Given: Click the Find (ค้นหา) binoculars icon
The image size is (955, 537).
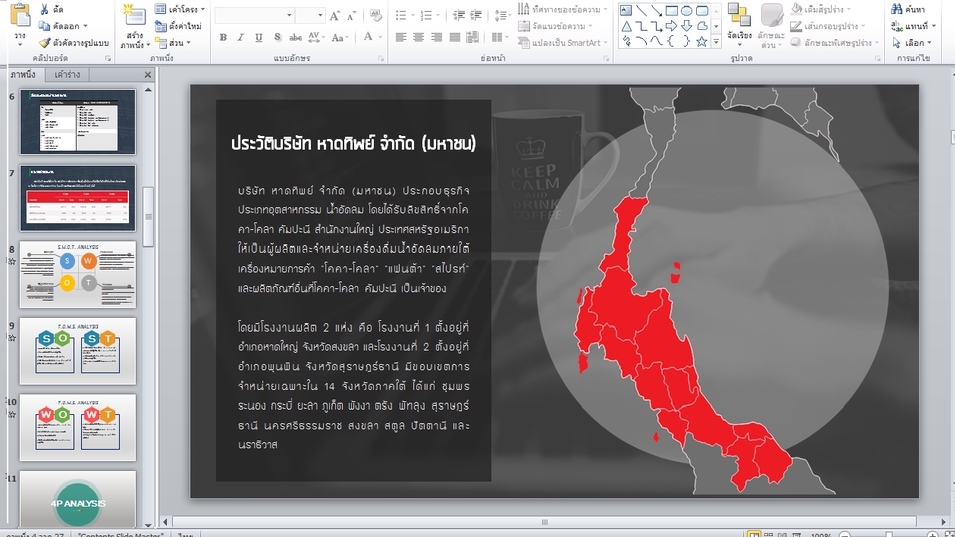Looking at the screenshot, I should 896,9.
